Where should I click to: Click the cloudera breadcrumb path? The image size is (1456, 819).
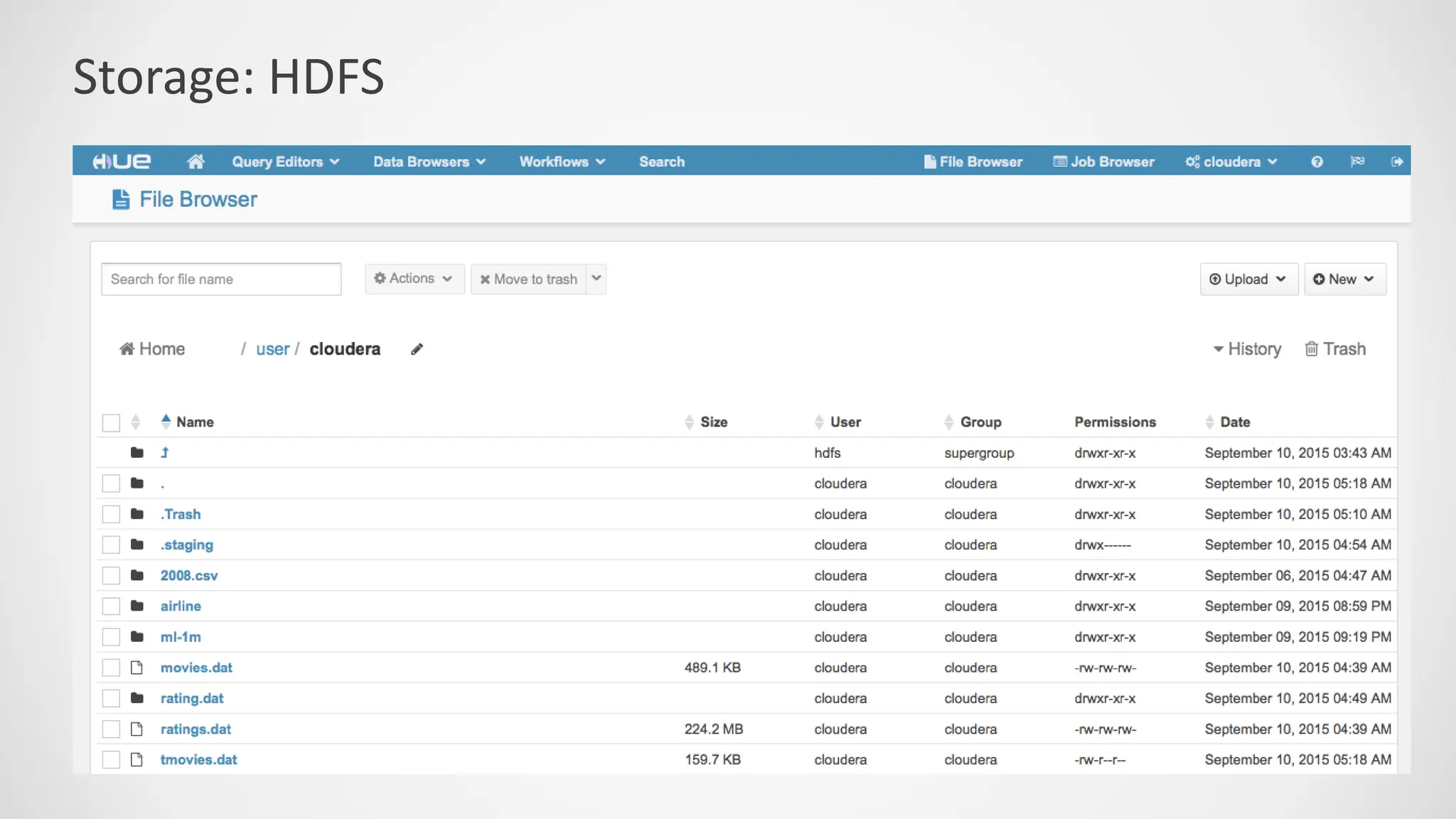click(x=345, y=349)
